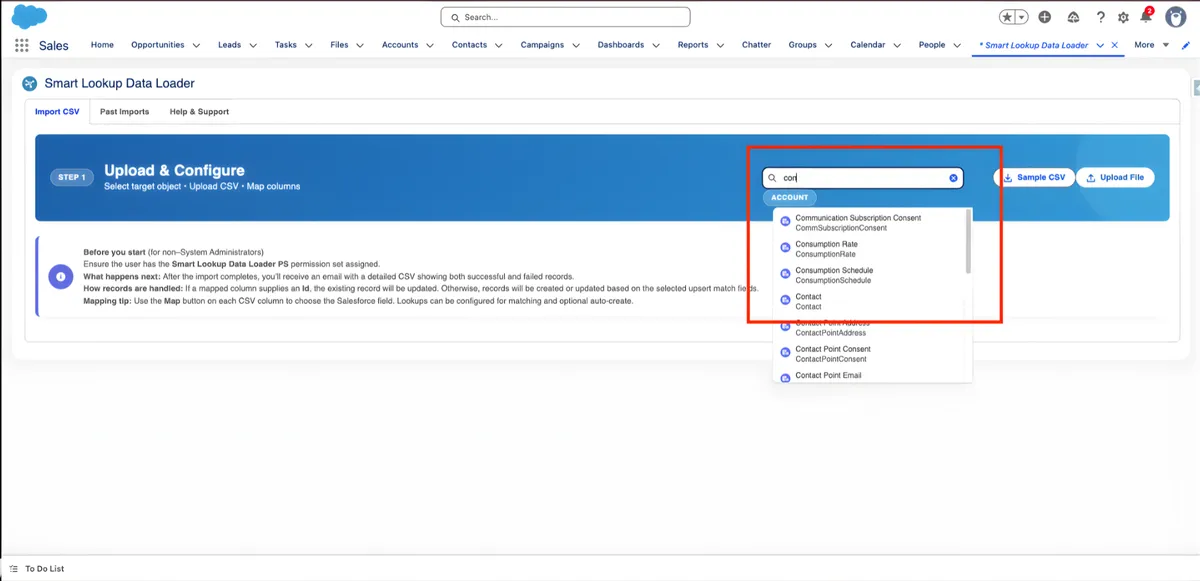Open the Groups tab

pos(802,45)
